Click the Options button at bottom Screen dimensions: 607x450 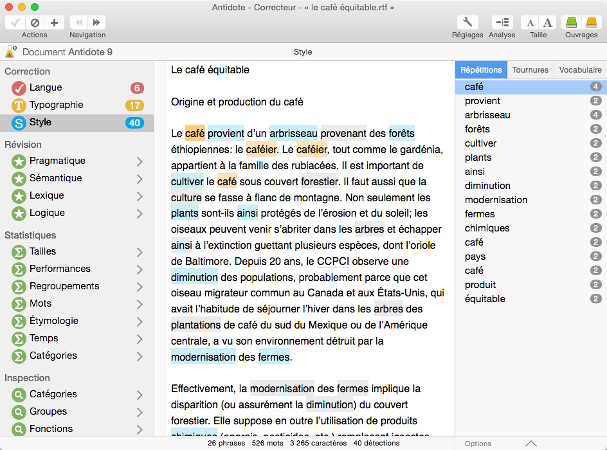tap(477, 443)
